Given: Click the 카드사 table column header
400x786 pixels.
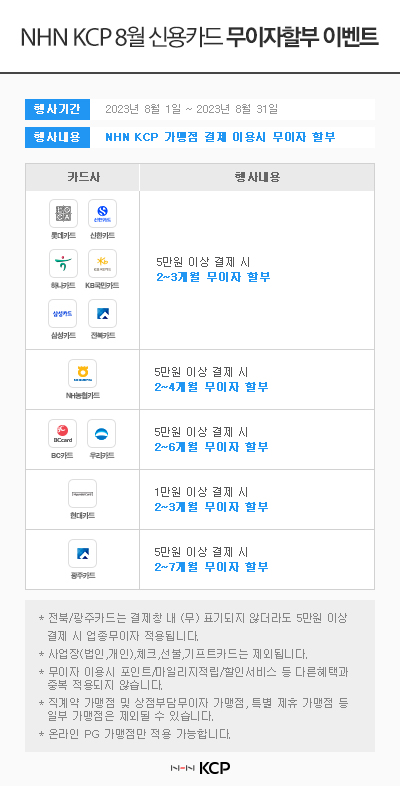Looking at the screenshot, I should 83,177.
